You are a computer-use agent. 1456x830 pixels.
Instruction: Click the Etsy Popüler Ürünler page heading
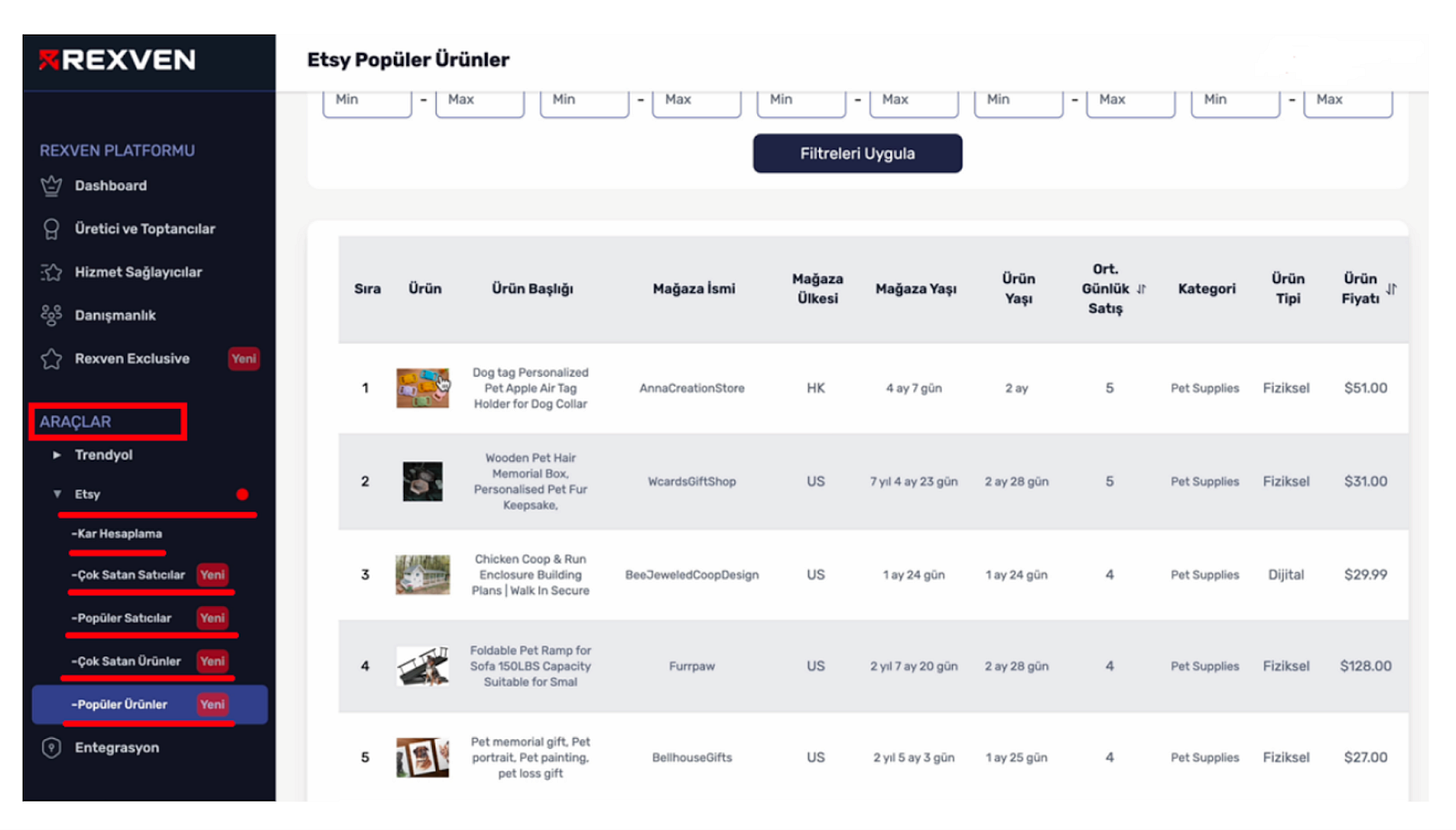[408, 60]
